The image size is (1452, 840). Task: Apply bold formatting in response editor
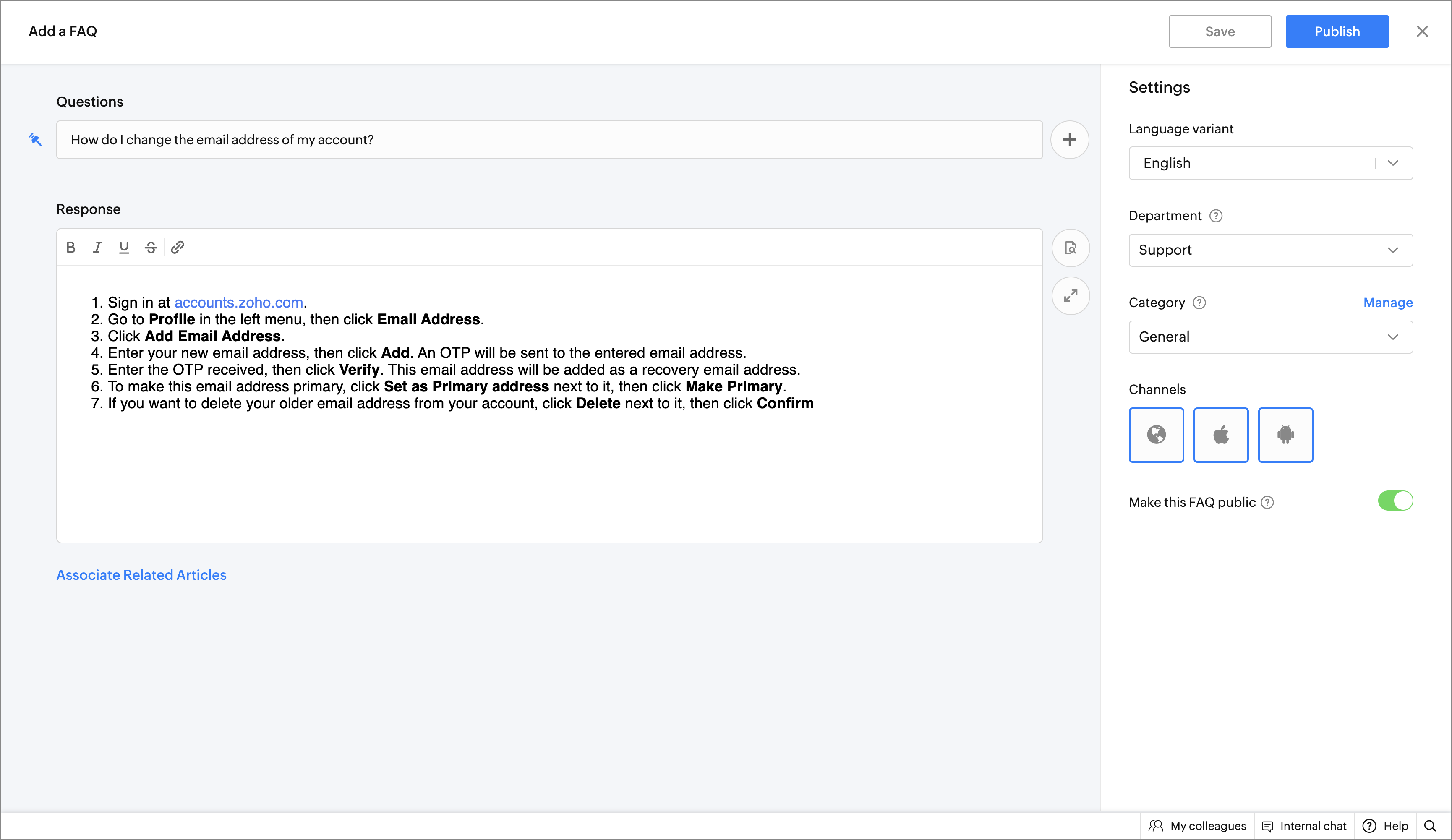tap(71, 247)
